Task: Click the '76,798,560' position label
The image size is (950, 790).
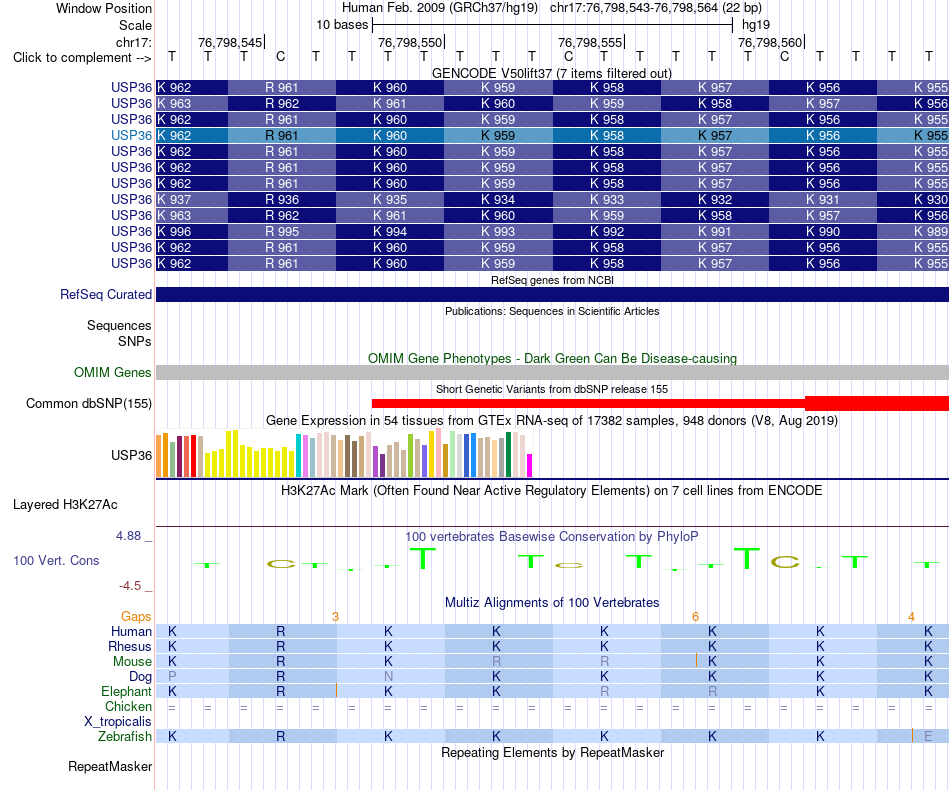Action: click(770, 42)
